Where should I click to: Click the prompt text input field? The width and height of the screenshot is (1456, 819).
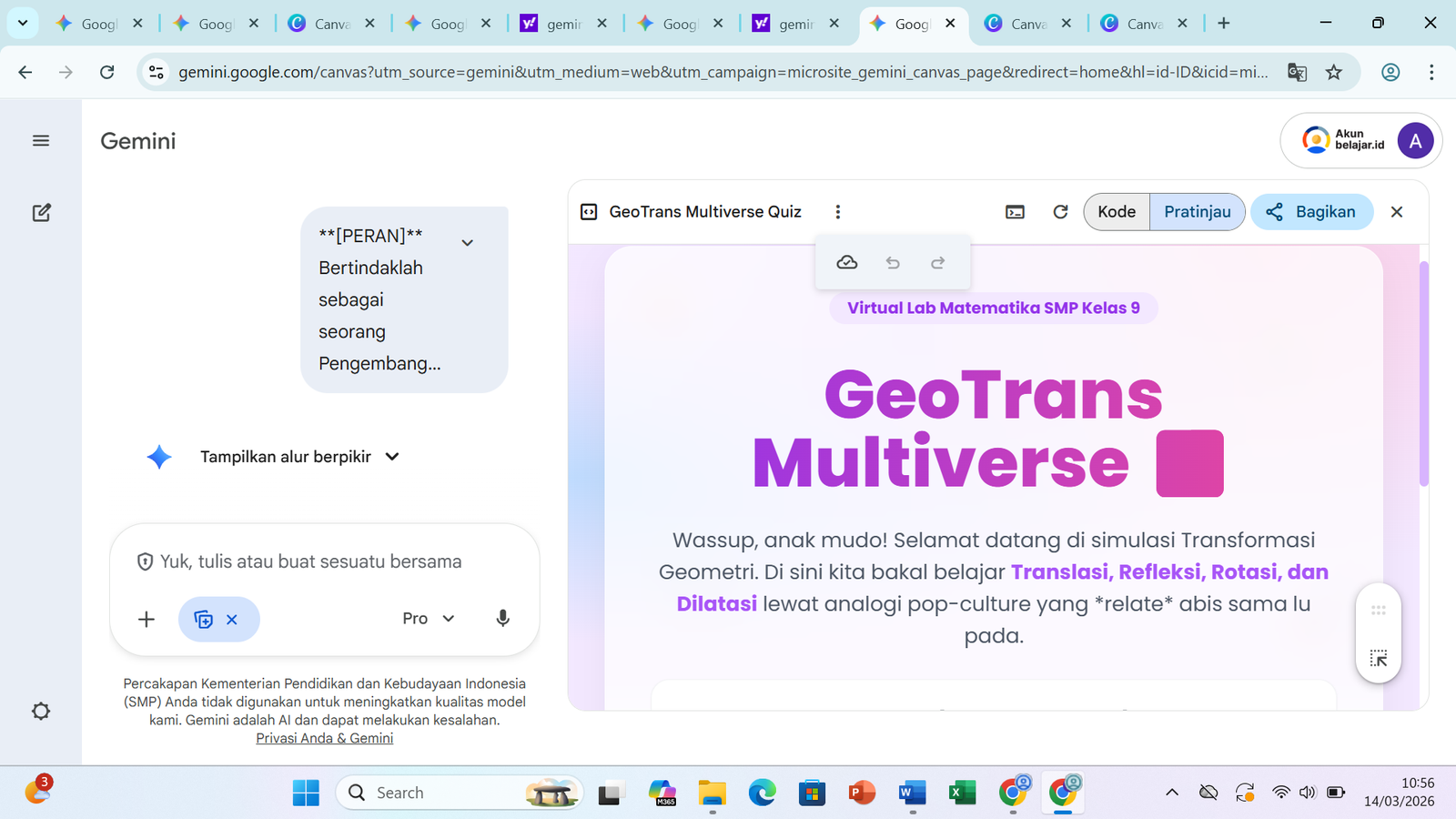[x=325, y=561]
